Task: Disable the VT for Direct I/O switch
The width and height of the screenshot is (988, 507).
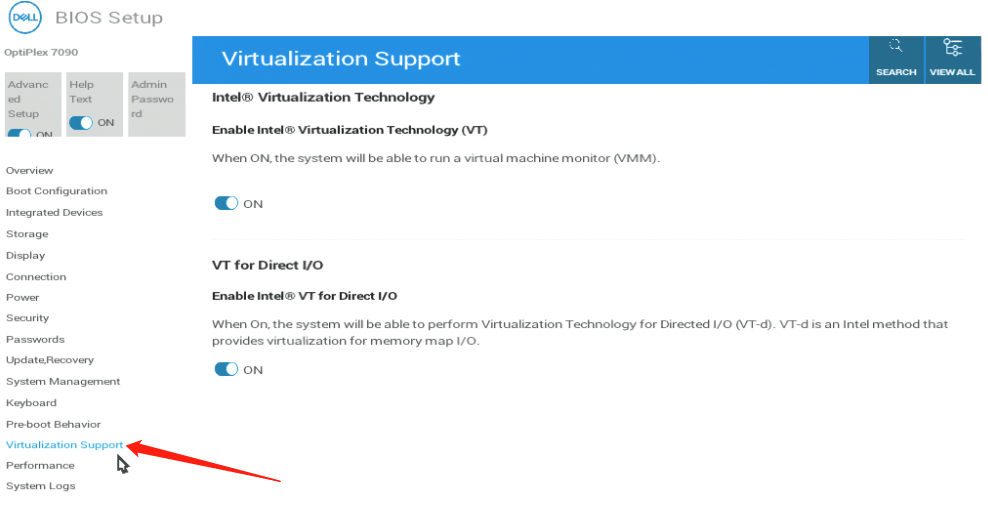Action: click(x=226, y=369)
